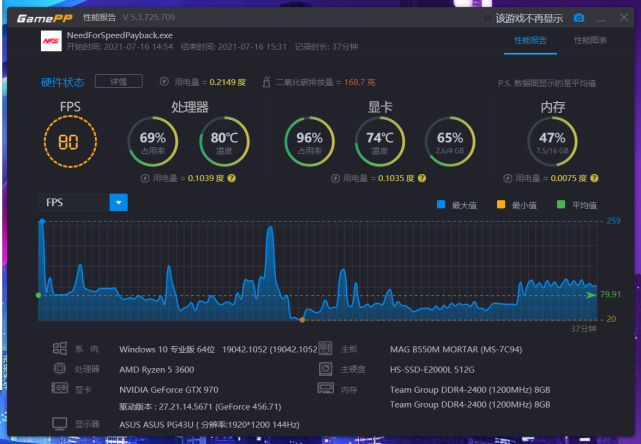Image resolution: width=641 pixels, height=444 pixels.
Task: Click MAG B550M MORTAR motherboard text
Action: pyautogui.click(x=456, y=350)
